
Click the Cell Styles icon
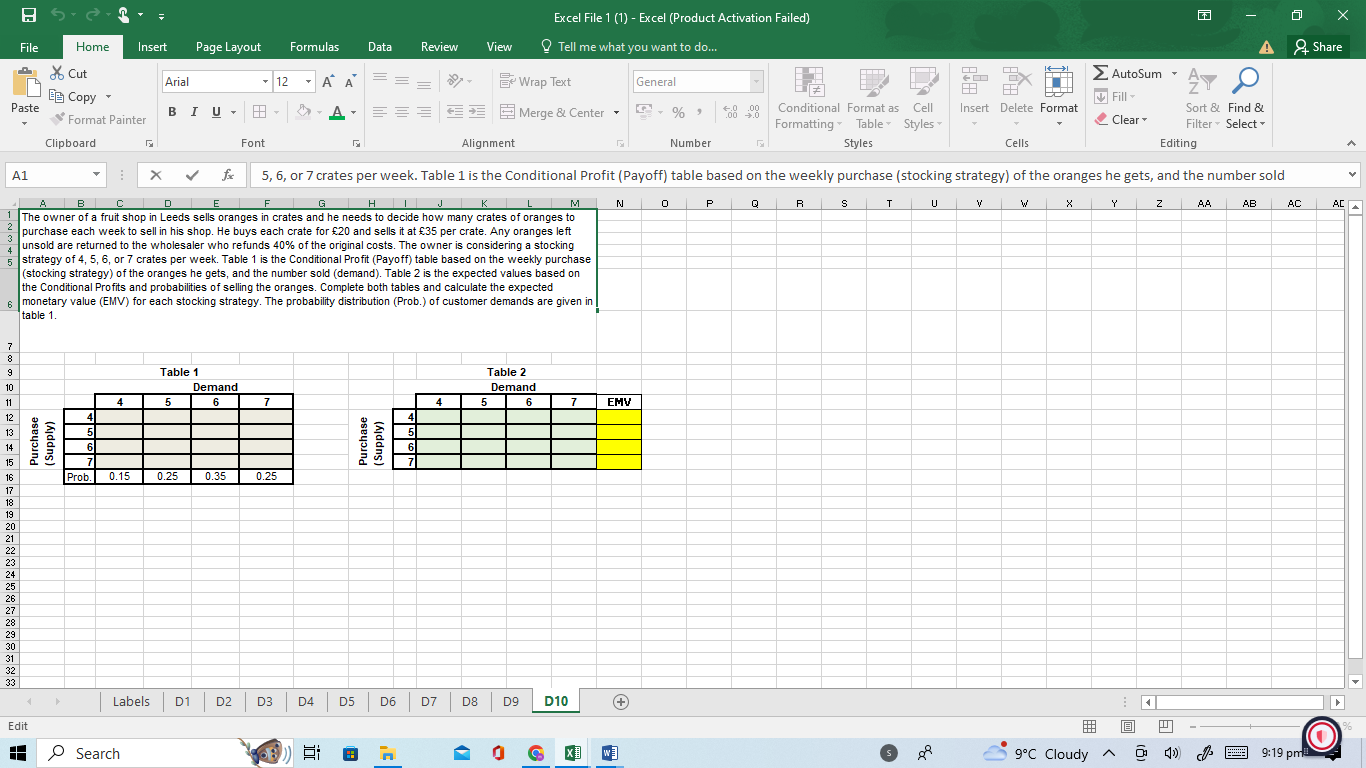[x=923, y=84]
